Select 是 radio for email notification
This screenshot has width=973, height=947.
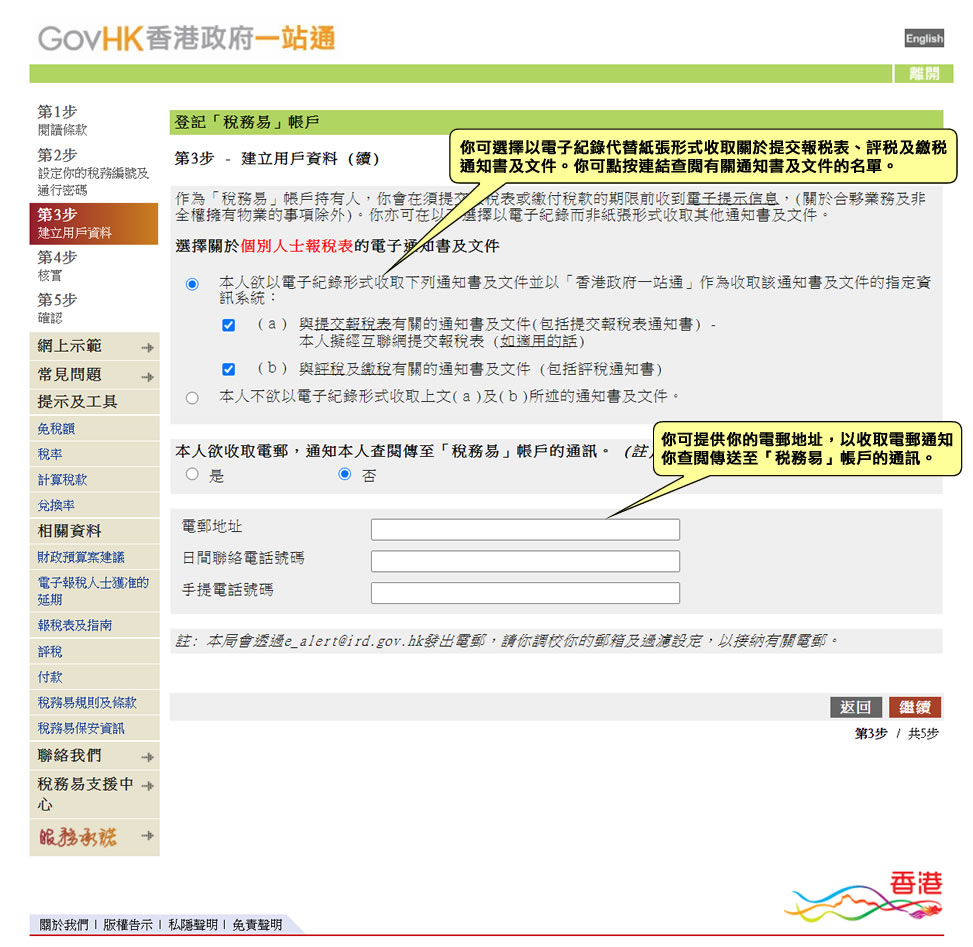[192, 475]
